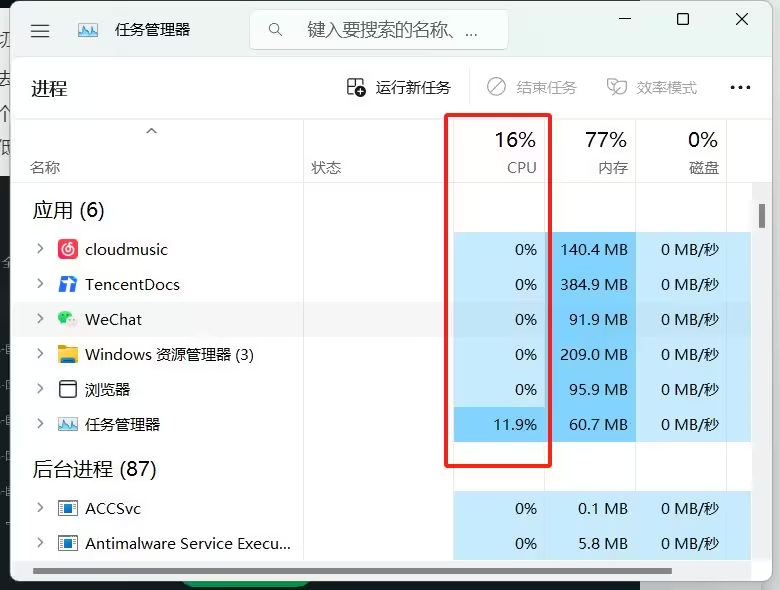Expand the WeChat process group
The image size is (780, 590).
click(x=40, y=318)
